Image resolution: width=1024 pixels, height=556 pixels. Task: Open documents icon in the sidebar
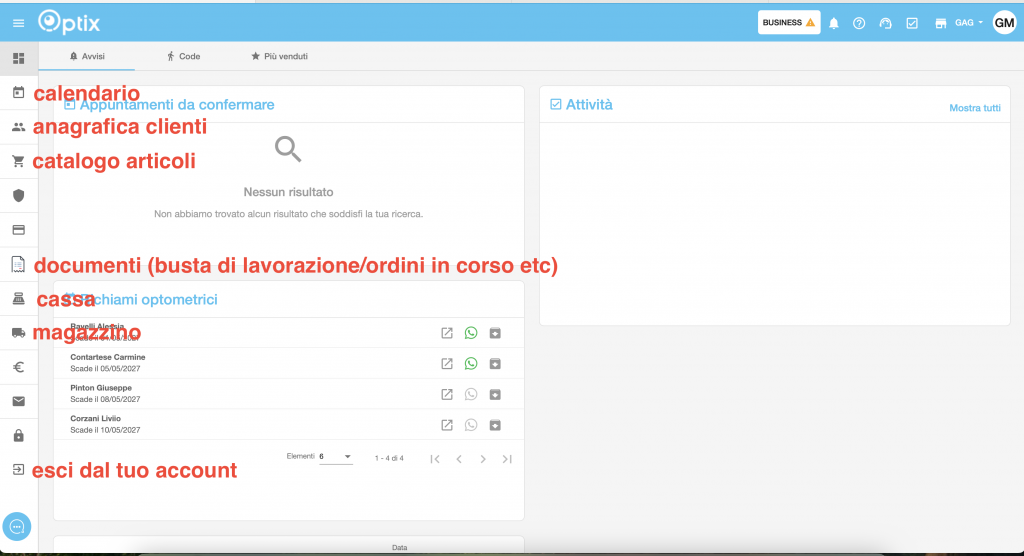tap(18, 264)
